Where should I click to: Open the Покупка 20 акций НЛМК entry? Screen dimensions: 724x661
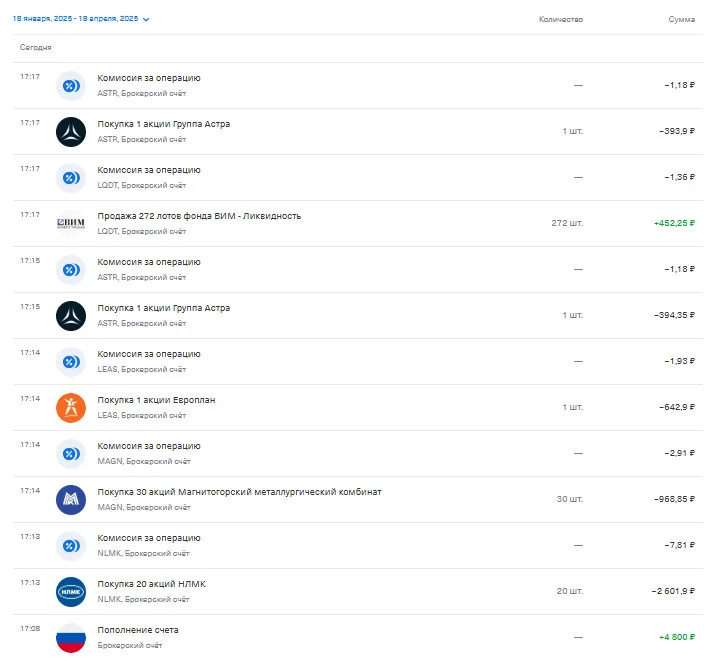(x=358, y=592)
